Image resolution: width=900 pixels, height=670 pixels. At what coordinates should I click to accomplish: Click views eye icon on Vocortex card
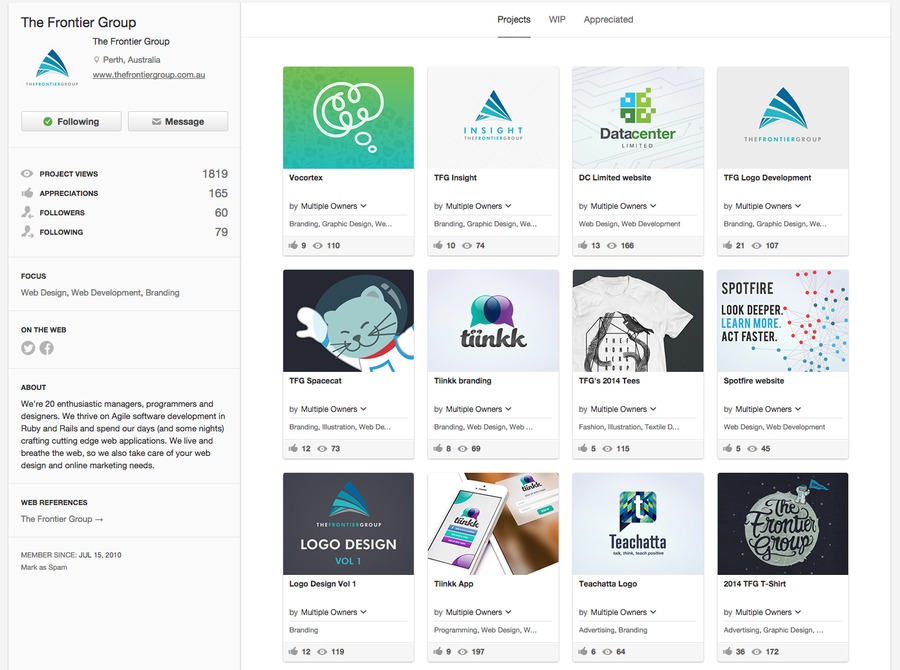317,246
